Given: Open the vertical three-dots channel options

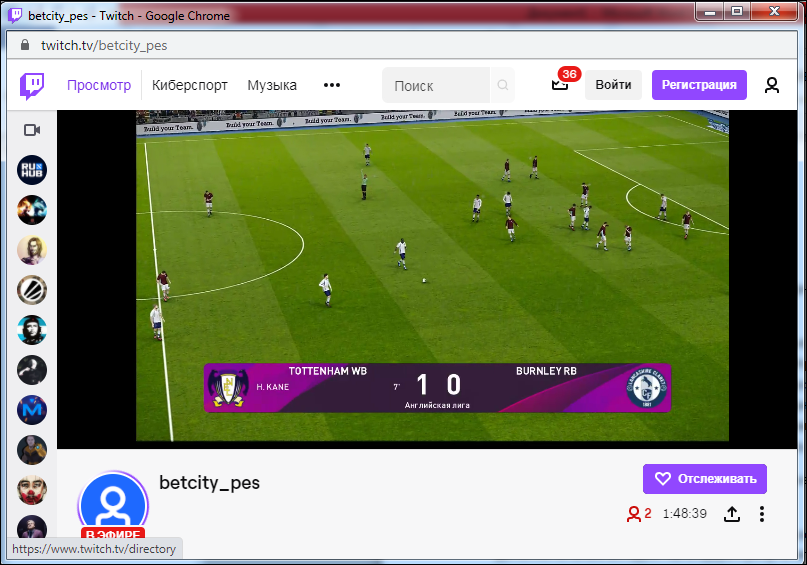Looking at the screenshot, I should pyautogui.click(x=762, y=514).
